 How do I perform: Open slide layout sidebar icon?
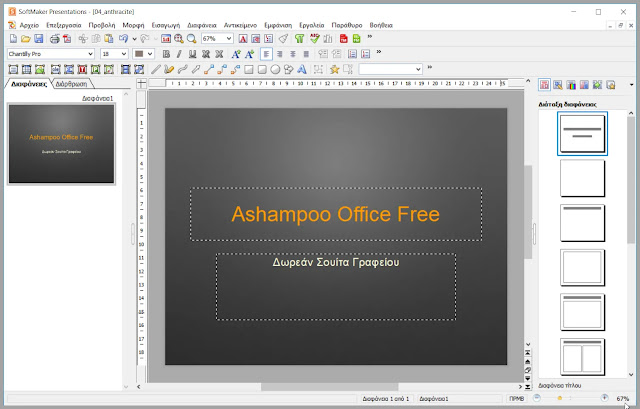coord(544,85)
